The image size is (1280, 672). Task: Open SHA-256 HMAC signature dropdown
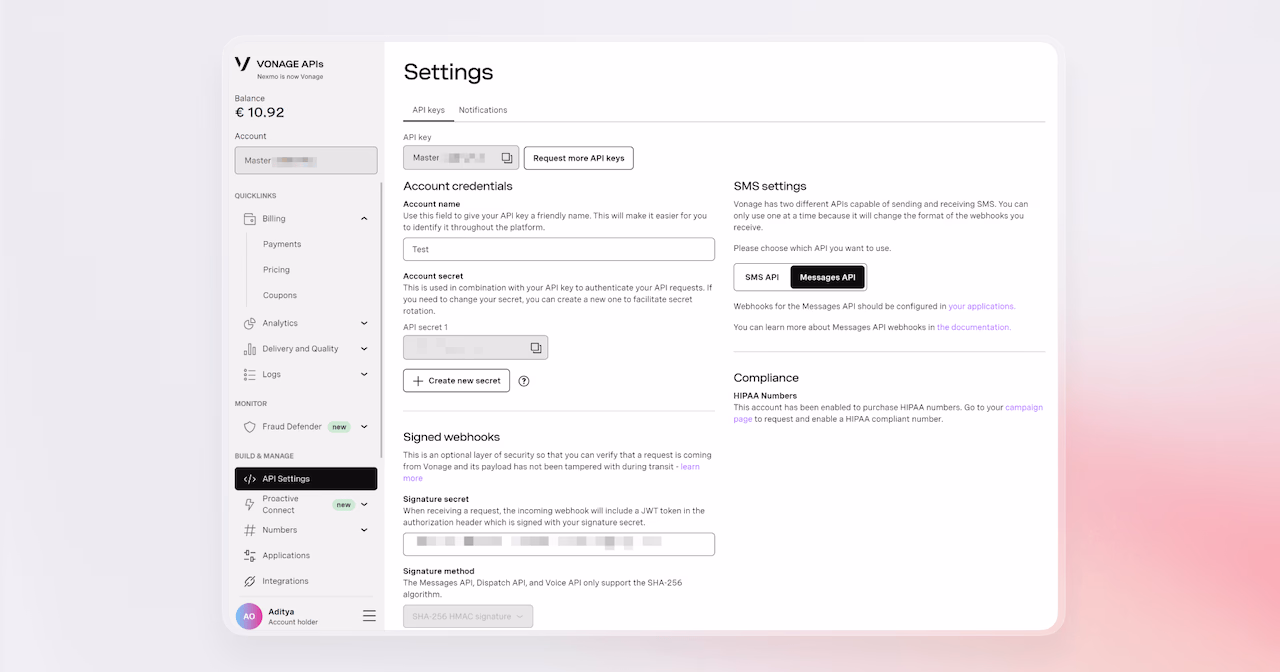click(468, 616)
